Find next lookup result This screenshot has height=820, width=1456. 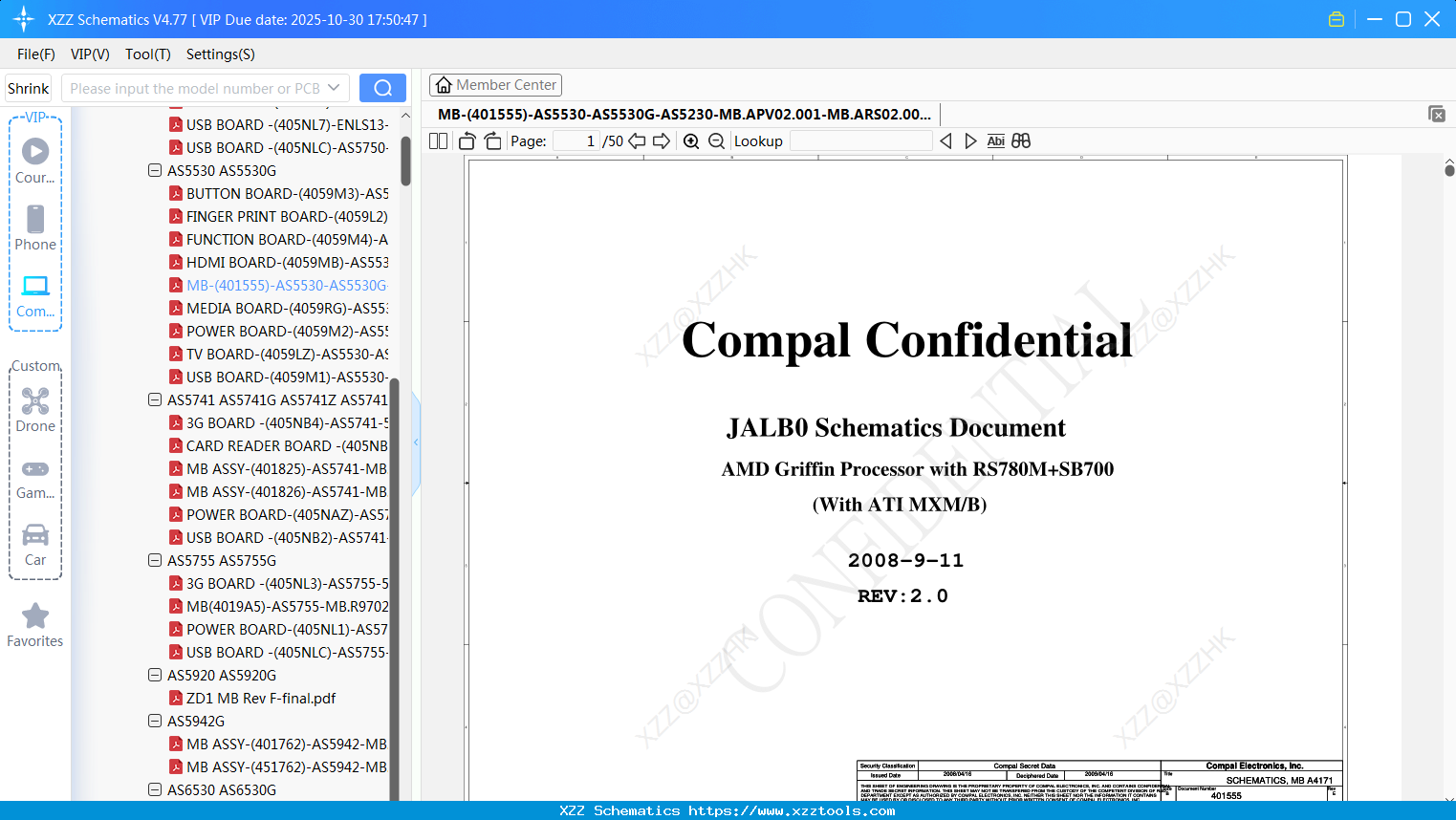970,141
